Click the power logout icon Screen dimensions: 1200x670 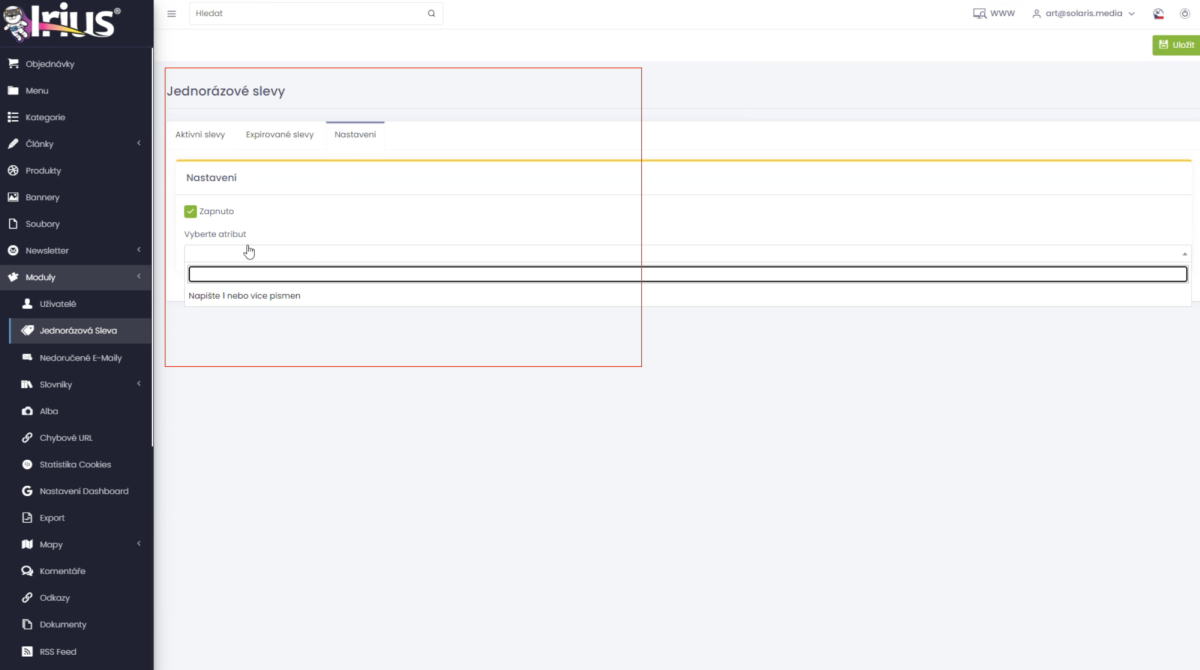point(1185,14)
